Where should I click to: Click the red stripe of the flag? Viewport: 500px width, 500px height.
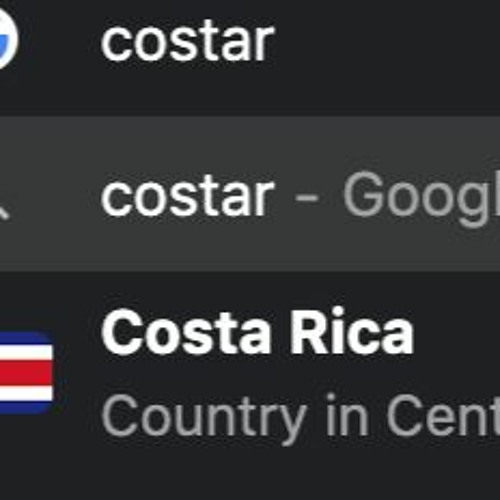click(x=26, y=373)
